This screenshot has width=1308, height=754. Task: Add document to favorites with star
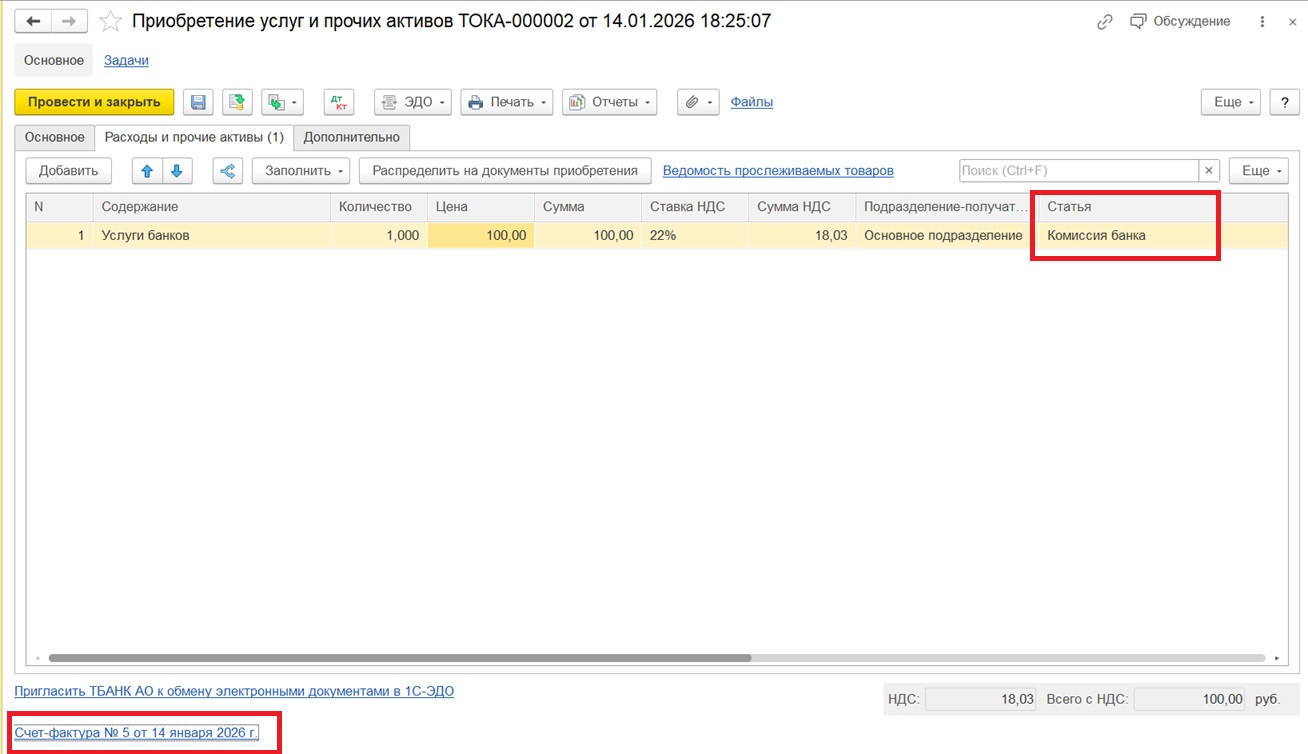[111, 21]
